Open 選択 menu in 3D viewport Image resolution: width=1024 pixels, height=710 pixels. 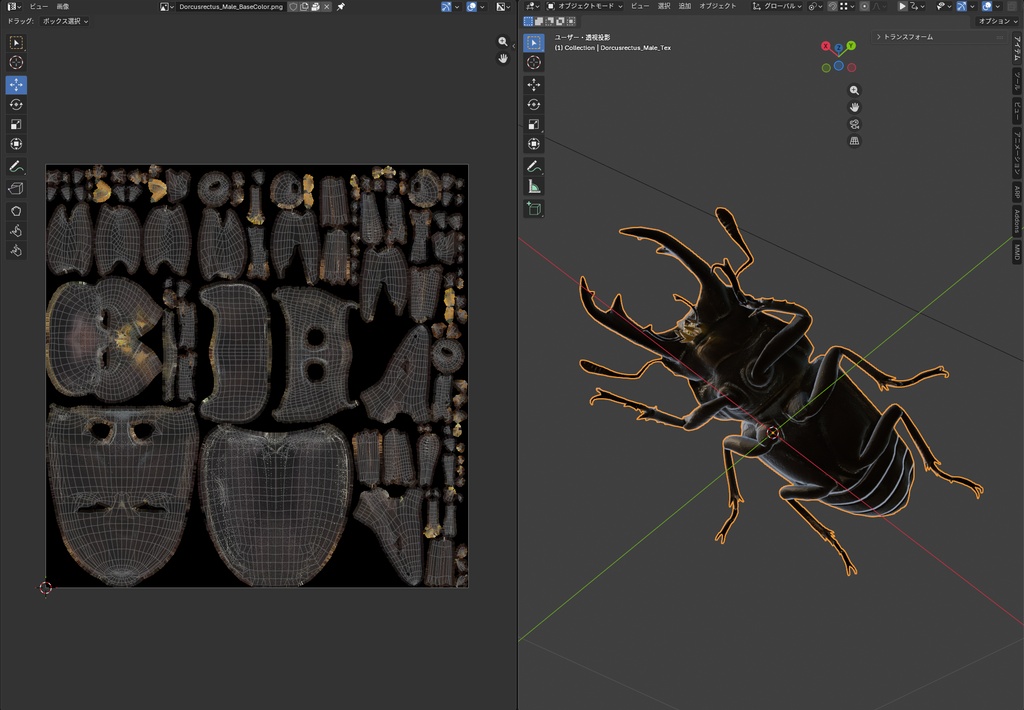click(x=664, y=6)
